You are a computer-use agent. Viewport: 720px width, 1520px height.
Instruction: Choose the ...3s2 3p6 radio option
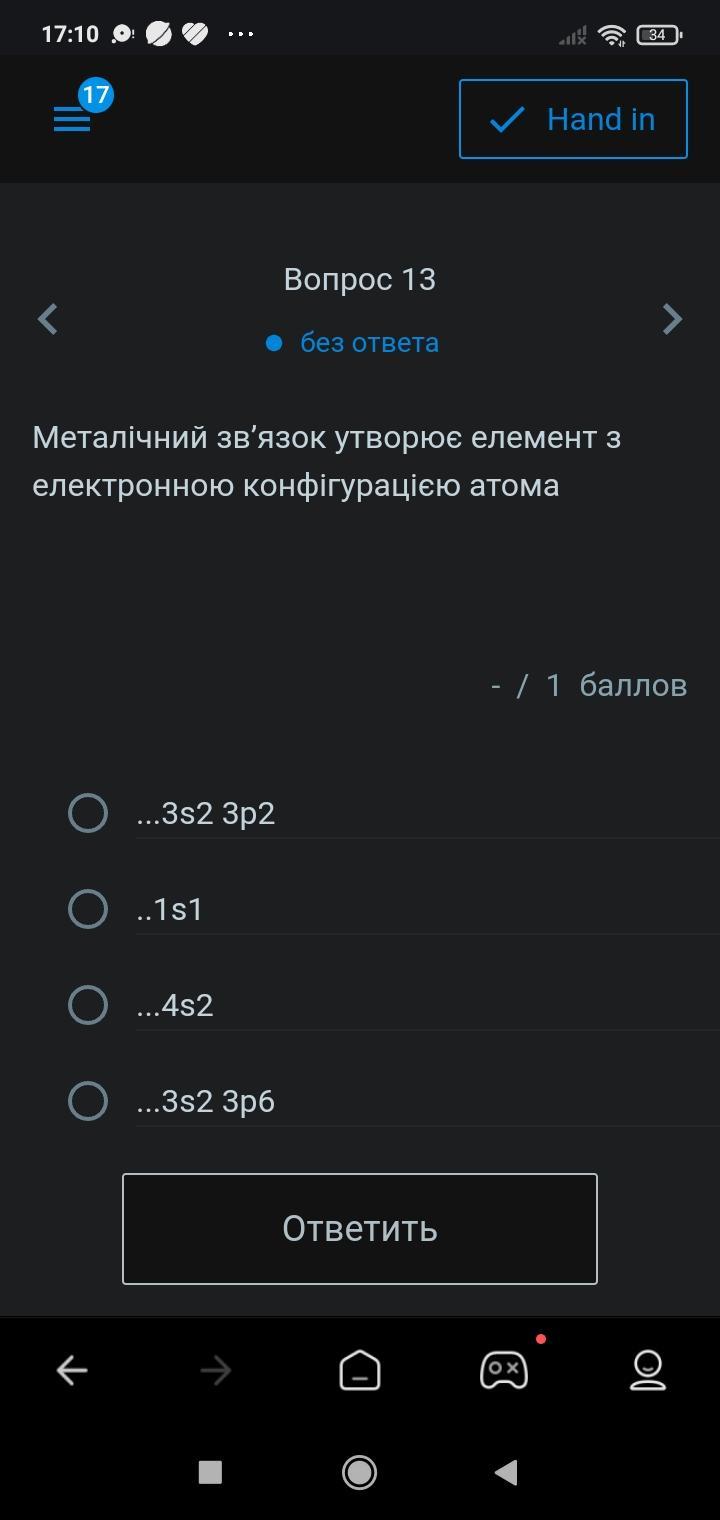pos(88,1101)
